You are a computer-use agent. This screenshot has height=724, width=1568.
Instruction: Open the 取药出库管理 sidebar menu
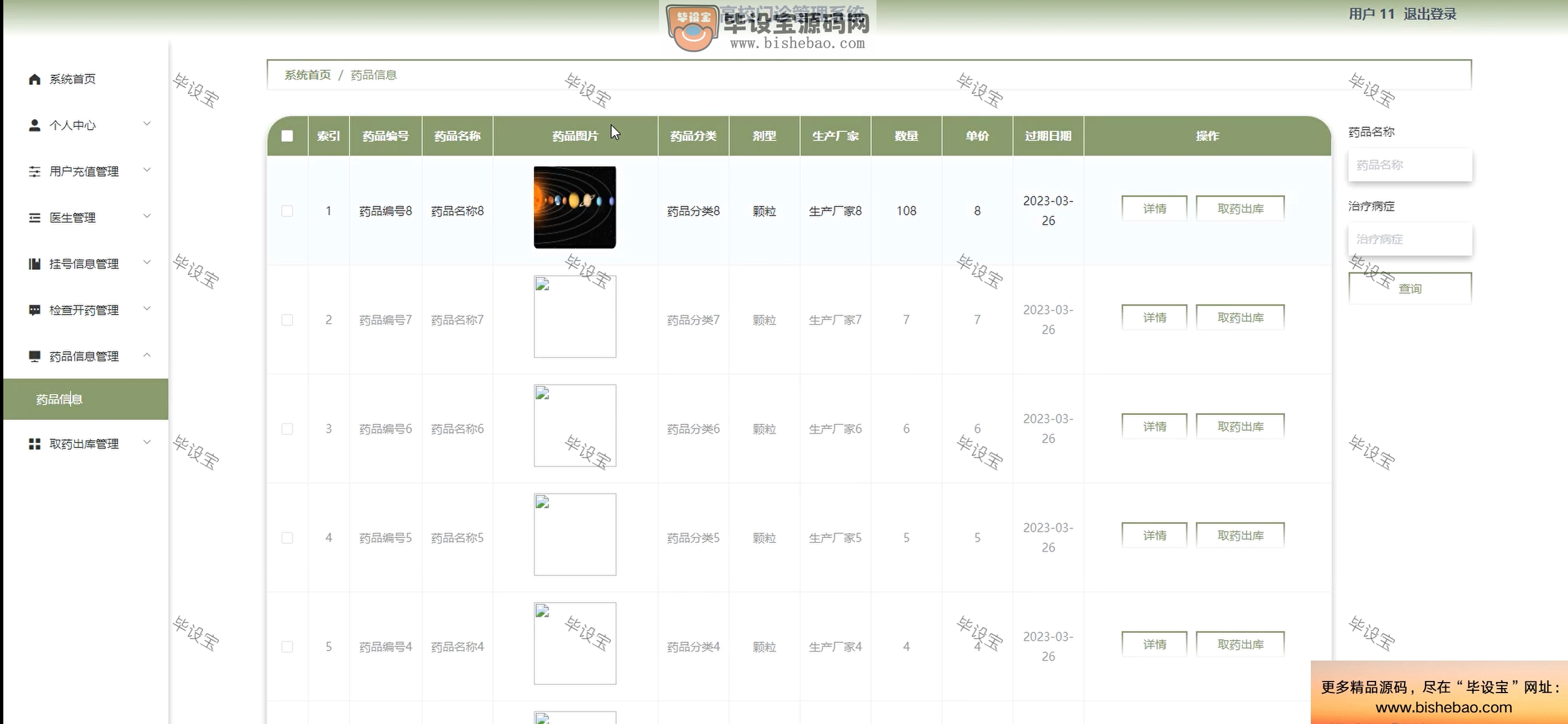tap(86, 444)
